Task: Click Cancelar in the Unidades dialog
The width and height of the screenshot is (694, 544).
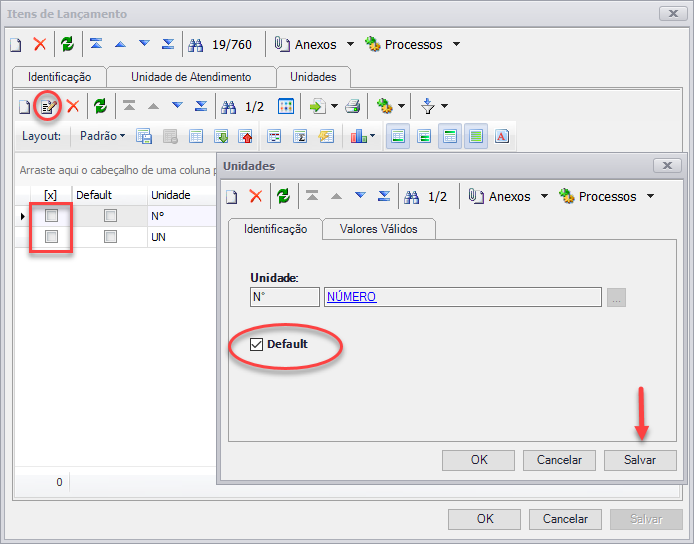Action: [x=559, y=460]
